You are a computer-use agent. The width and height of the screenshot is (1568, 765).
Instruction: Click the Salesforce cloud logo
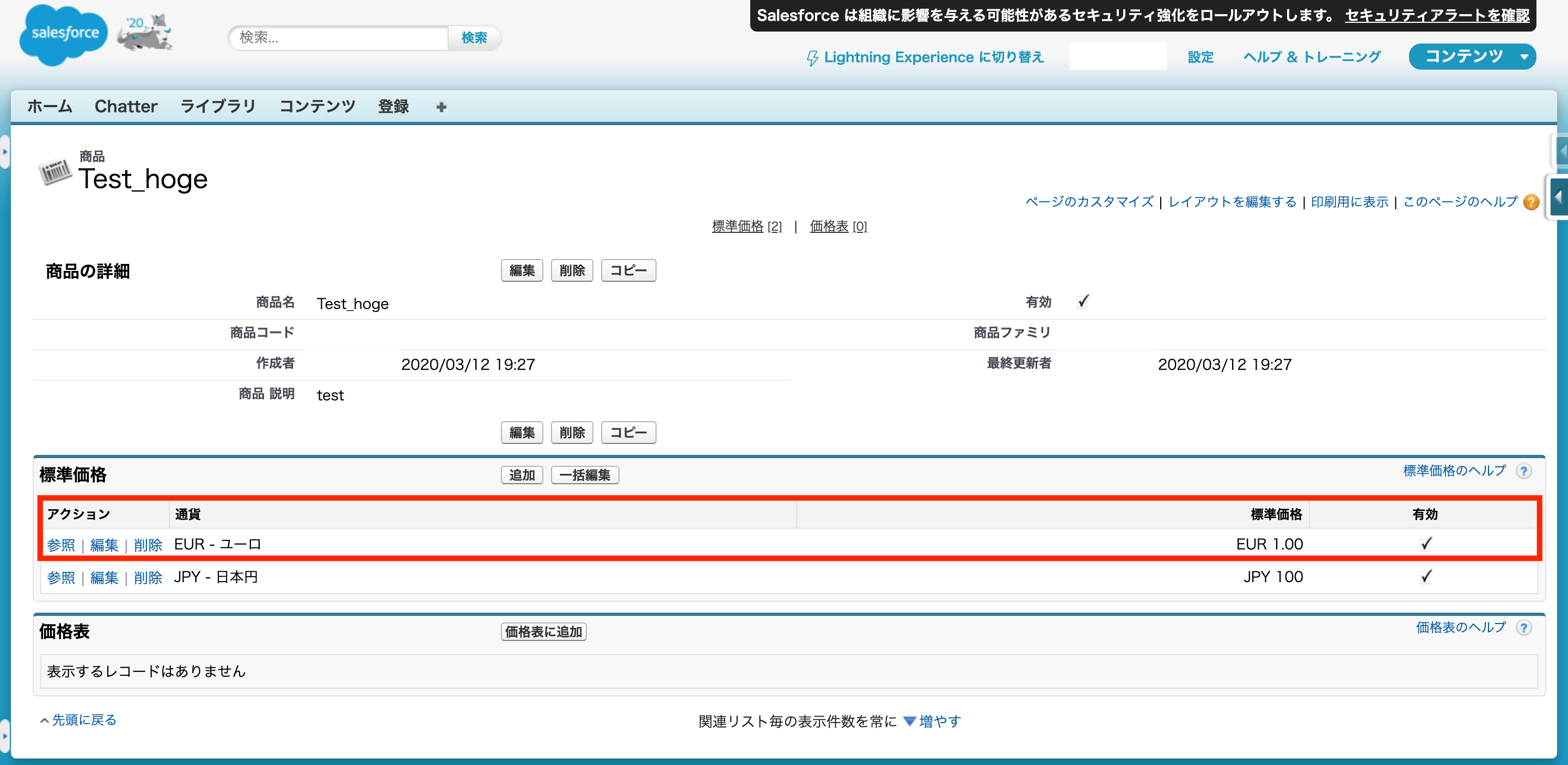(63, 34)
